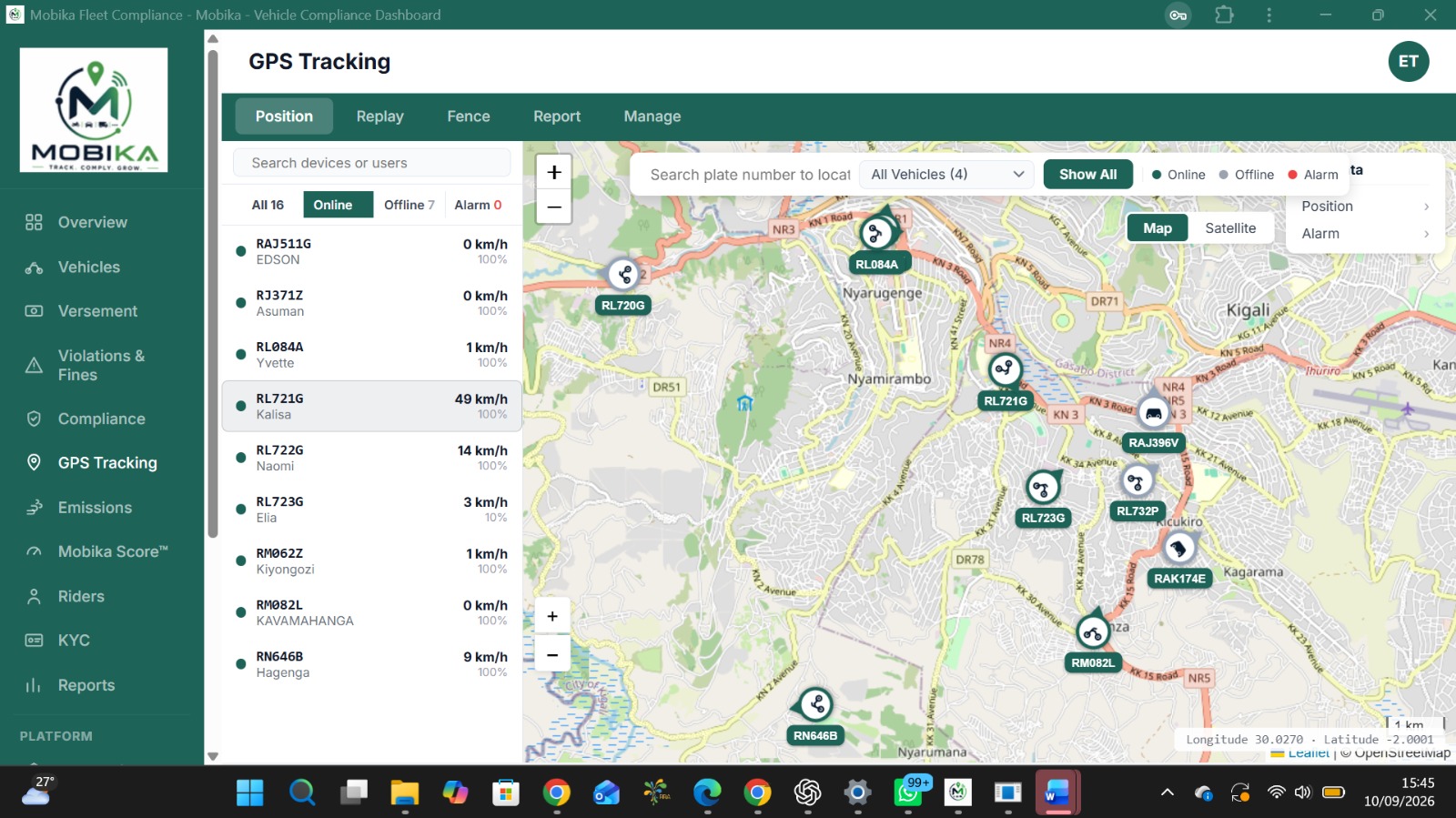
Task: Open the Overview sidebar icon
Action: [x=34, y=222]
